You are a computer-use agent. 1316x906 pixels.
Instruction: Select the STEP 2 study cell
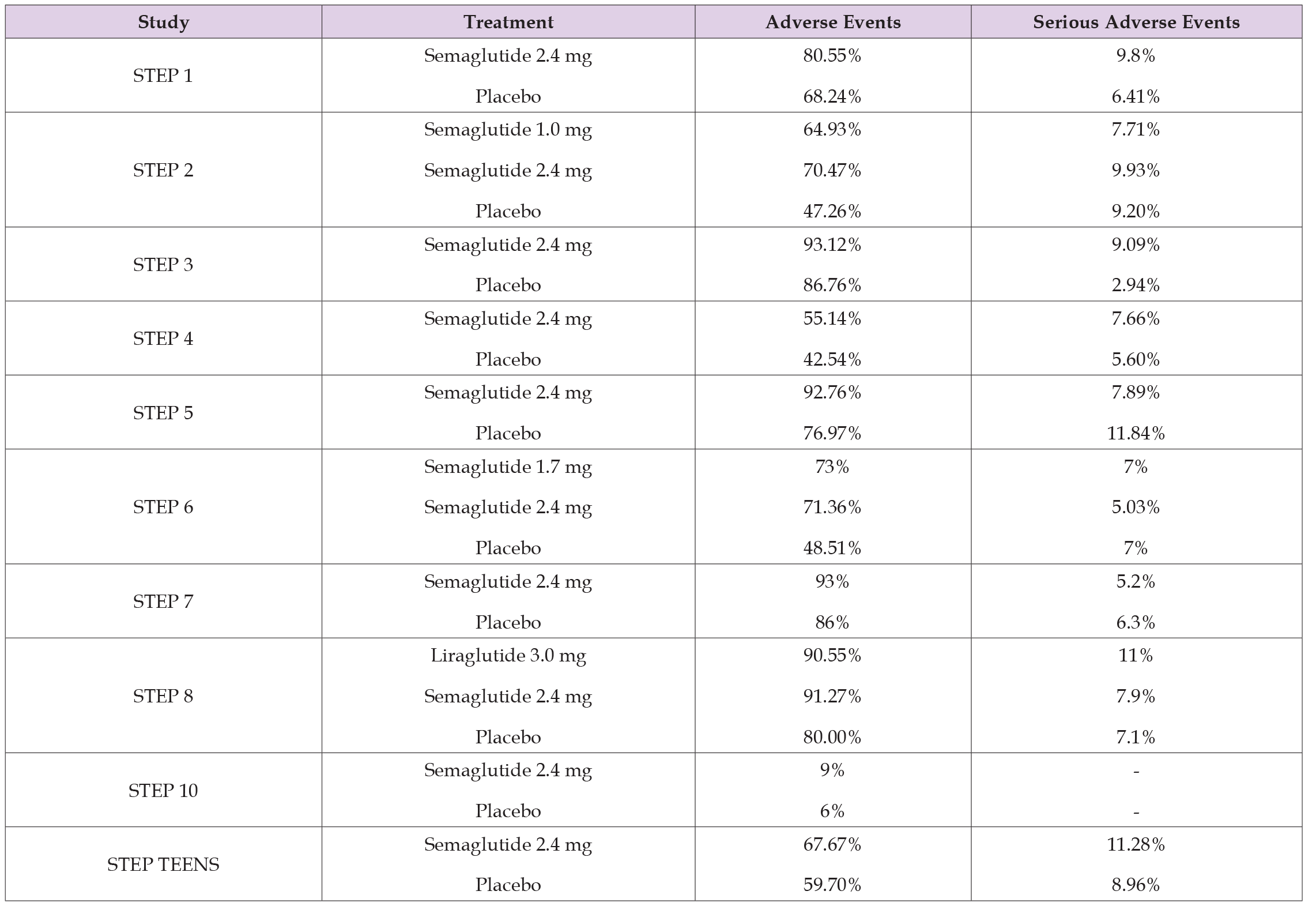pos(163,170)
